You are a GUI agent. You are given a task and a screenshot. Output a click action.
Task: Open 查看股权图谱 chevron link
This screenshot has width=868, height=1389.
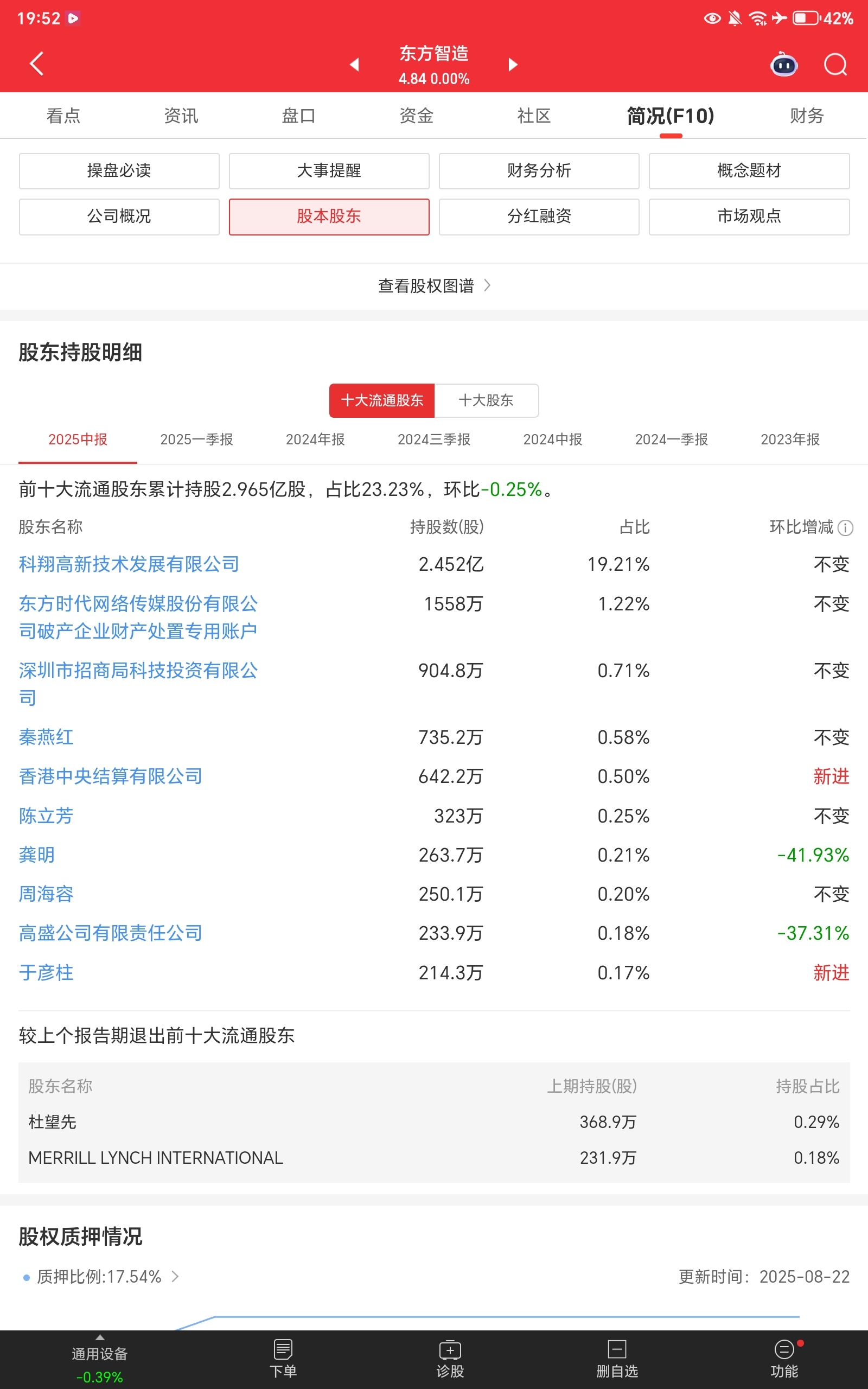434,285
